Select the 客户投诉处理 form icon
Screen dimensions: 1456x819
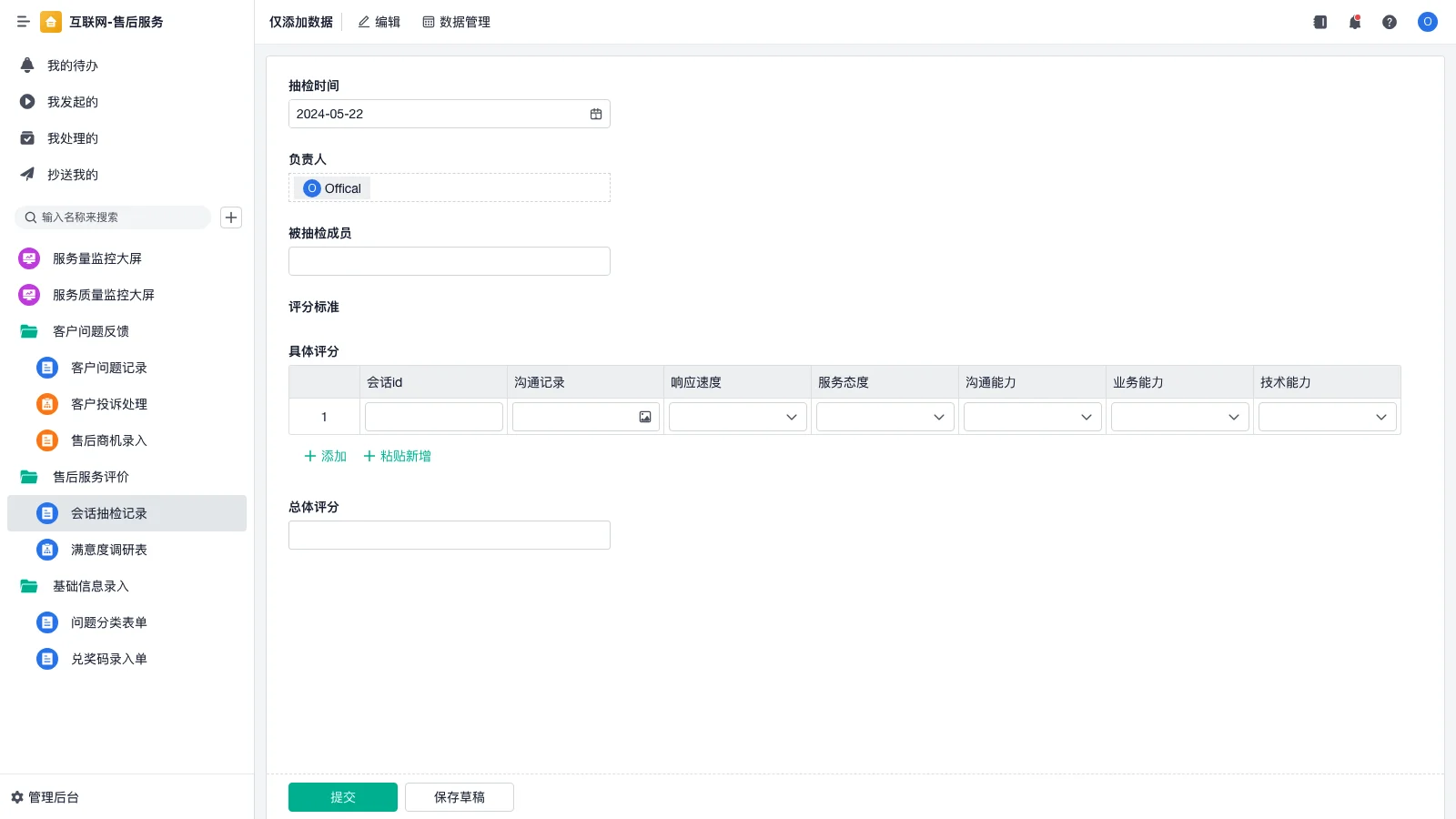(46, 404)
